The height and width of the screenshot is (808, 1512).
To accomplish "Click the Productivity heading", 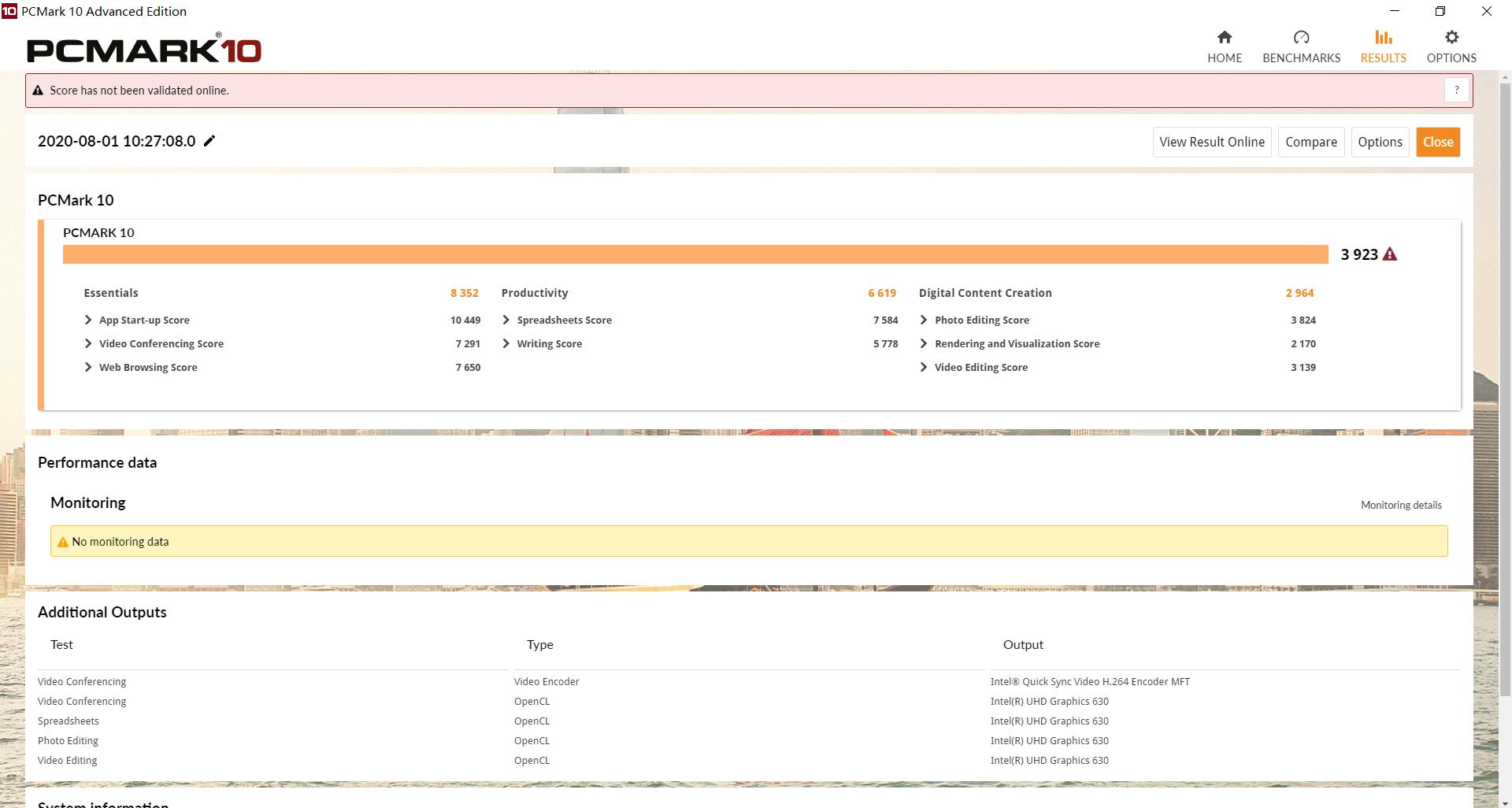I will 535,293.
